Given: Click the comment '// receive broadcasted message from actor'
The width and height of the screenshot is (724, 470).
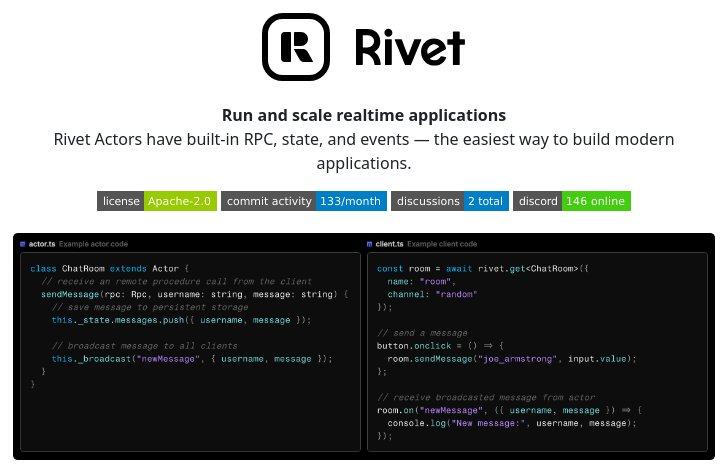Looking at the screenshot, I should tap(486, 398).
